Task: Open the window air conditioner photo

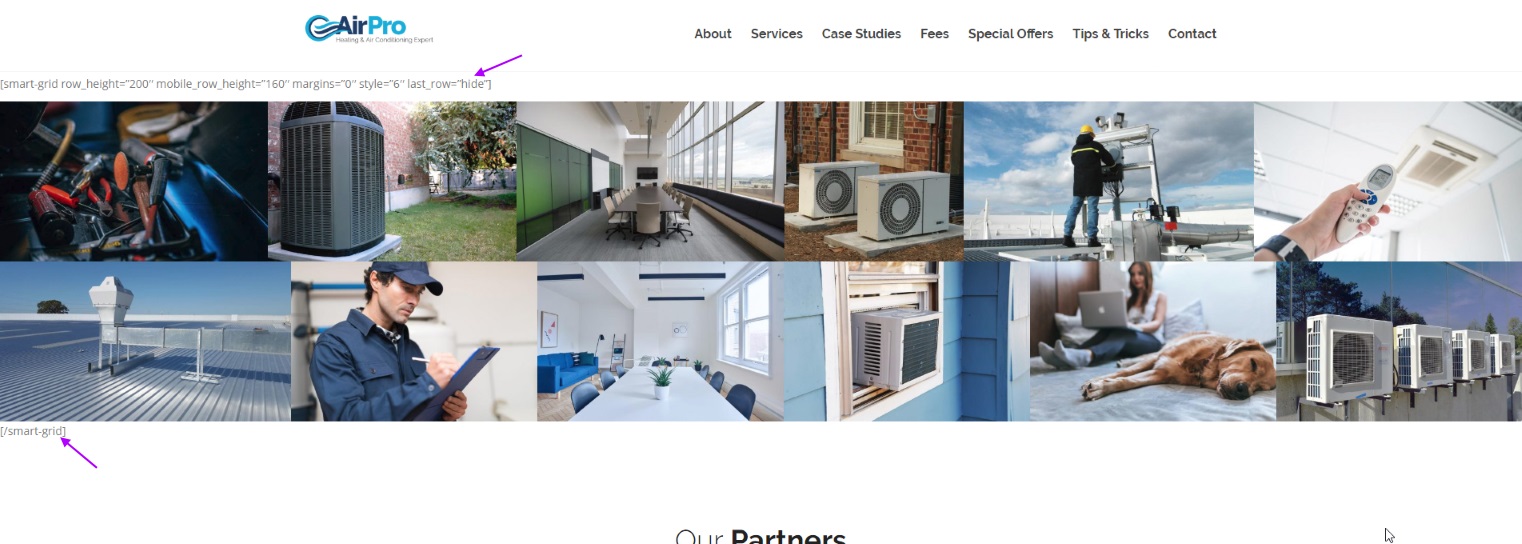Action: [907, 341]
